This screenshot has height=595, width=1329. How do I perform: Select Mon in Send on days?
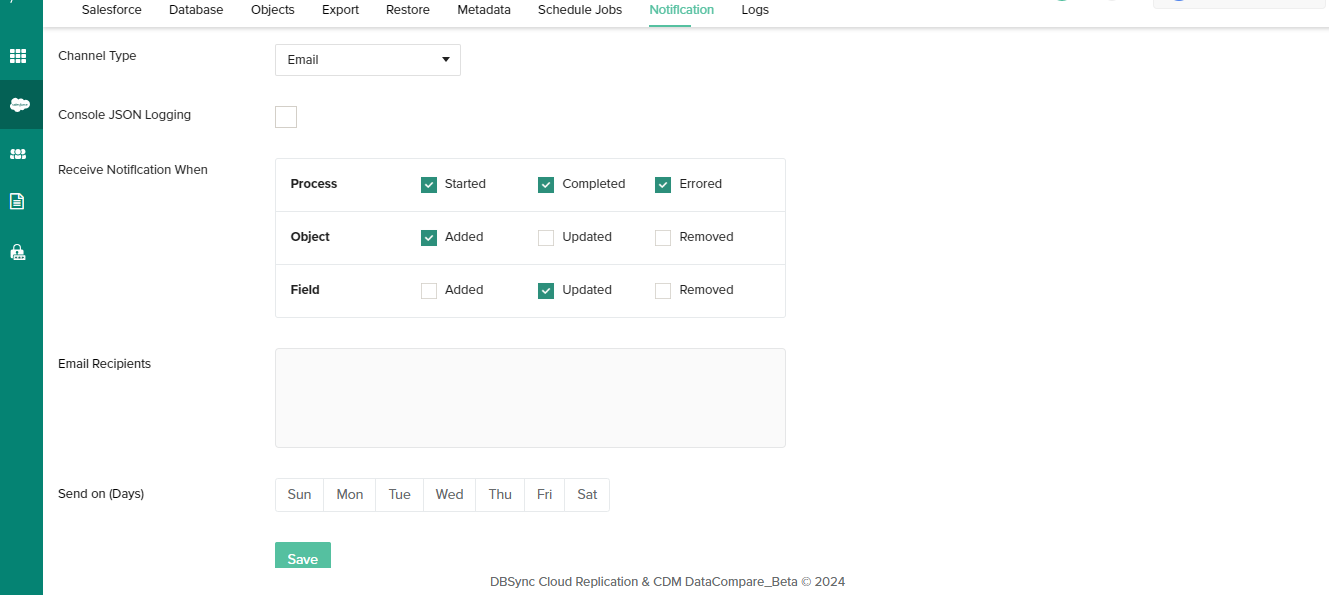[350, 495]
